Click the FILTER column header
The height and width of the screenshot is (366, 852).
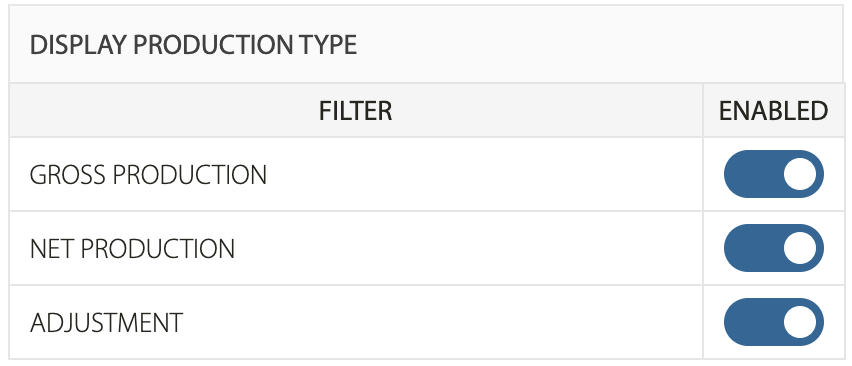(355, 111)
